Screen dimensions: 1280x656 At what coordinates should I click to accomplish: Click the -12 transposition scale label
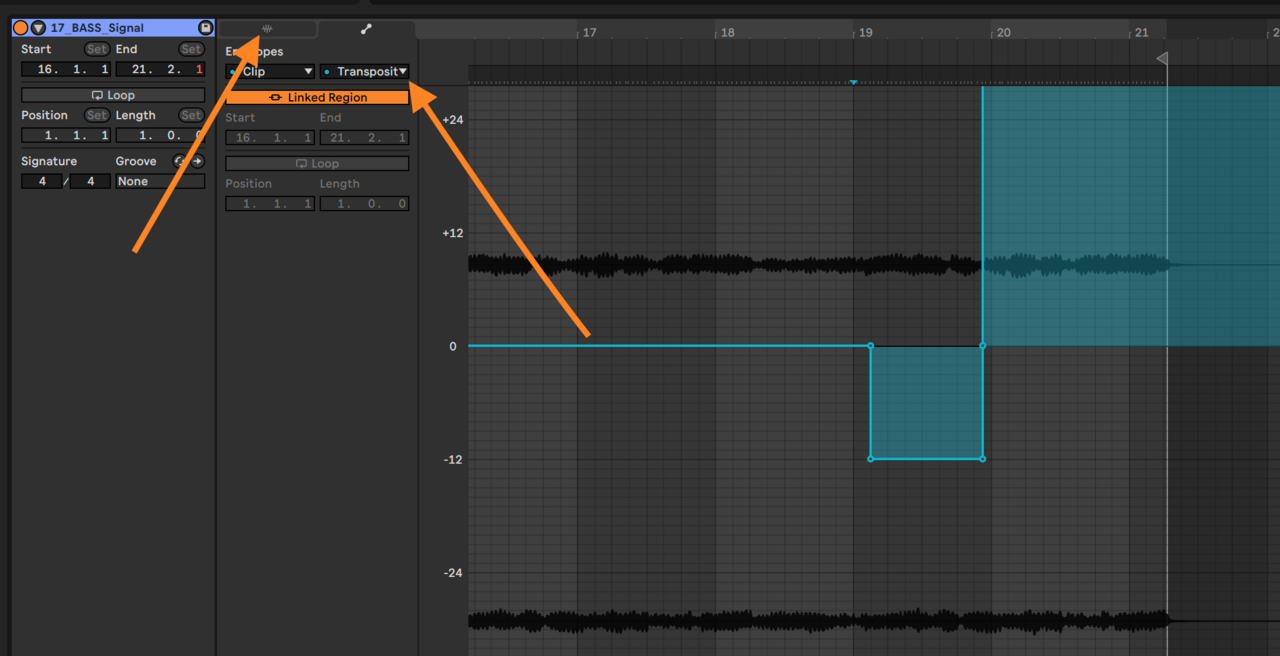[x=453, y=459]
